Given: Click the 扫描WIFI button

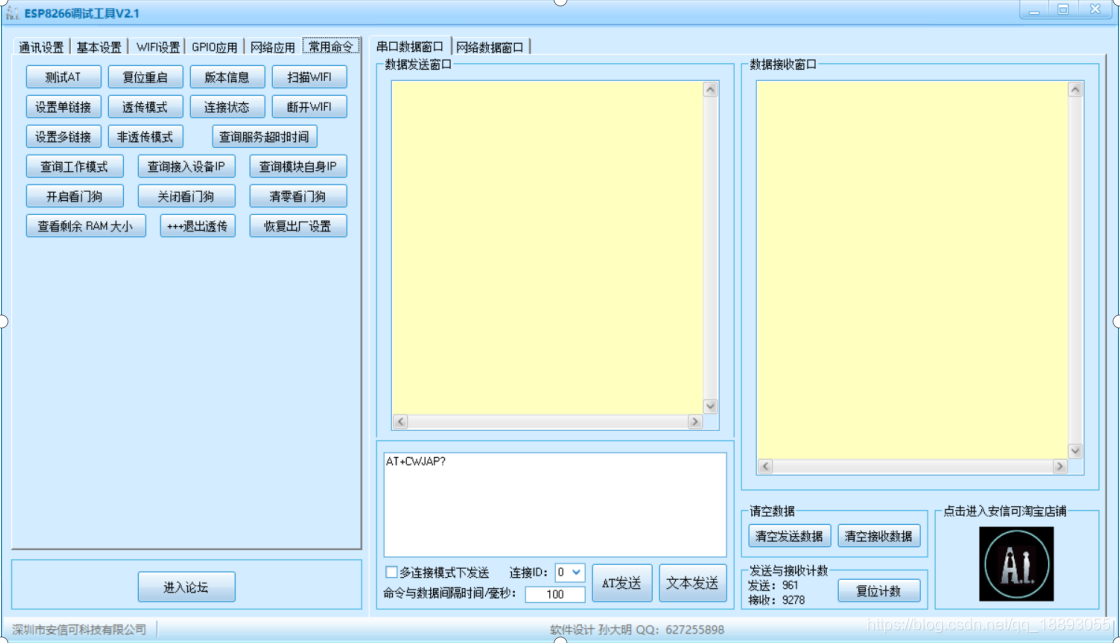Looking at the screenshot, I should click(x=309, y=77).
